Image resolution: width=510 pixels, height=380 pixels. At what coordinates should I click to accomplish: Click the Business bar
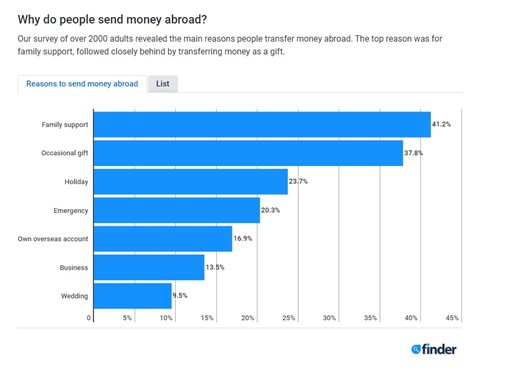click(149, 267)
